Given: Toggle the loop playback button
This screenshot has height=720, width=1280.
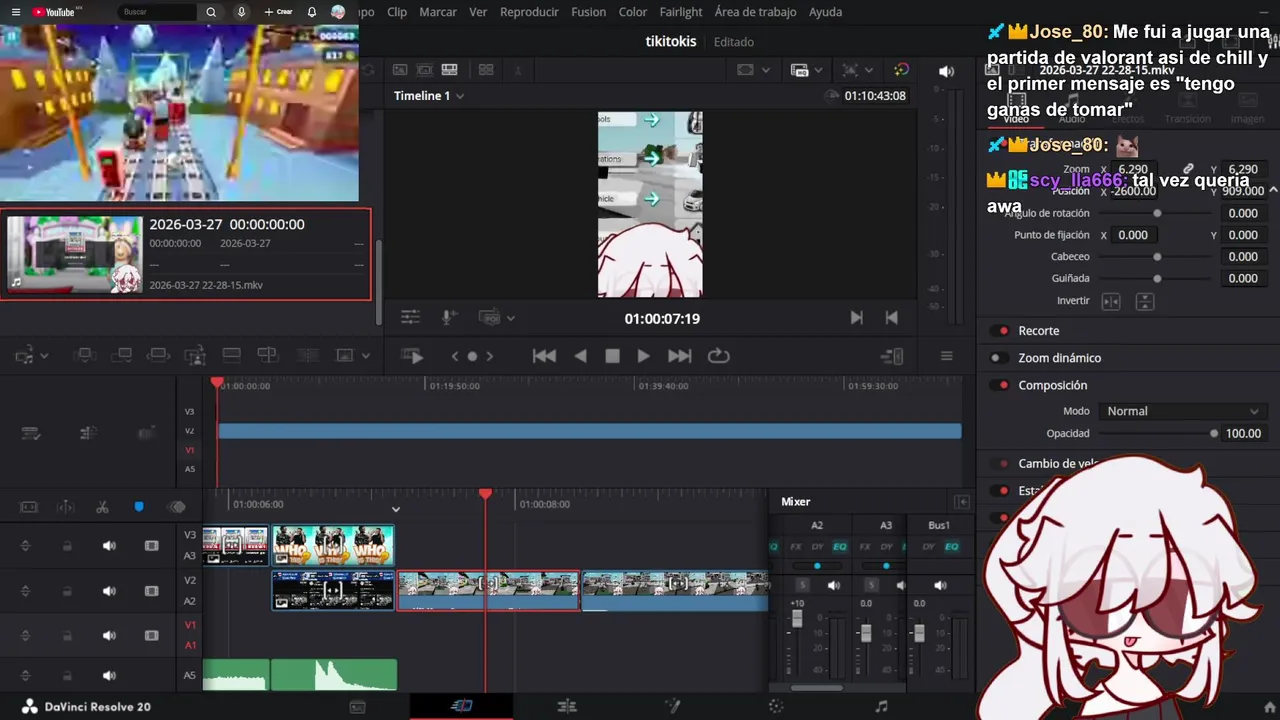Looking at the screenshot, I should [718, 356].
